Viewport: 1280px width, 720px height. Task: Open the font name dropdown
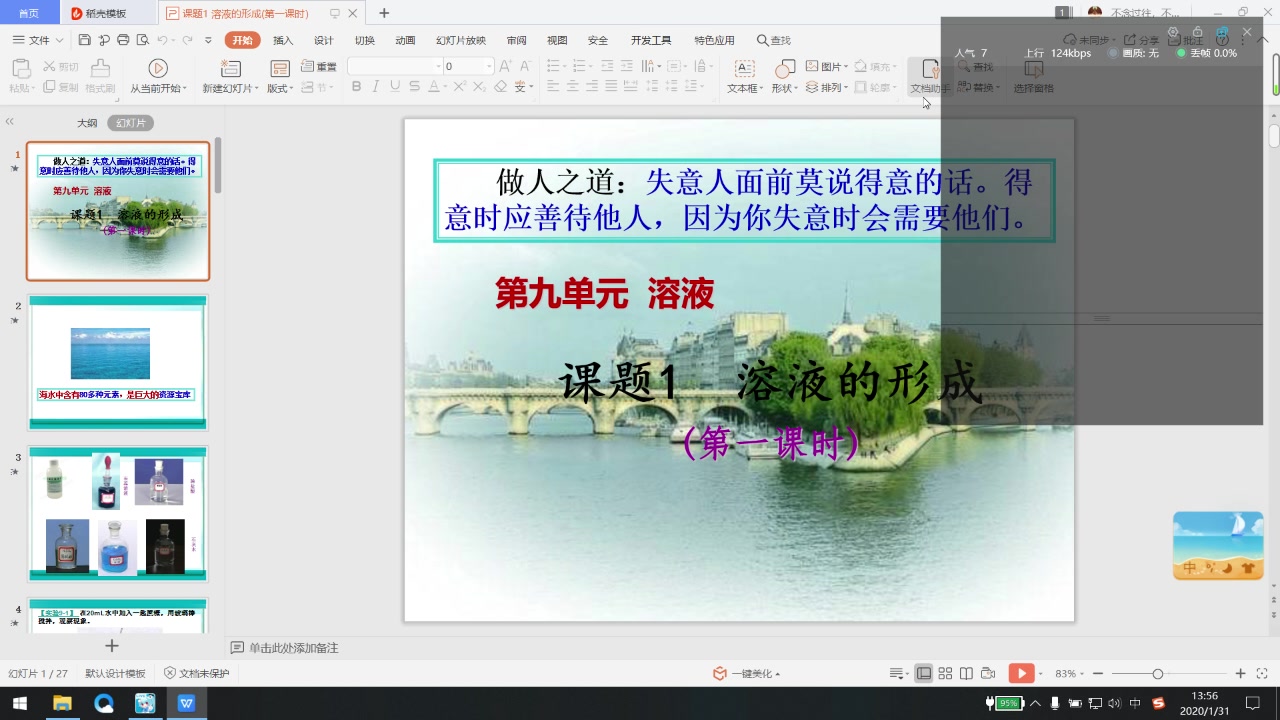(x=438, y=66)
